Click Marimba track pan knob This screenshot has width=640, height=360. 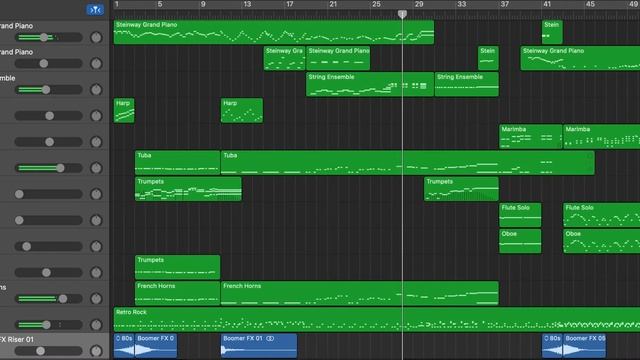click(96, 142)
